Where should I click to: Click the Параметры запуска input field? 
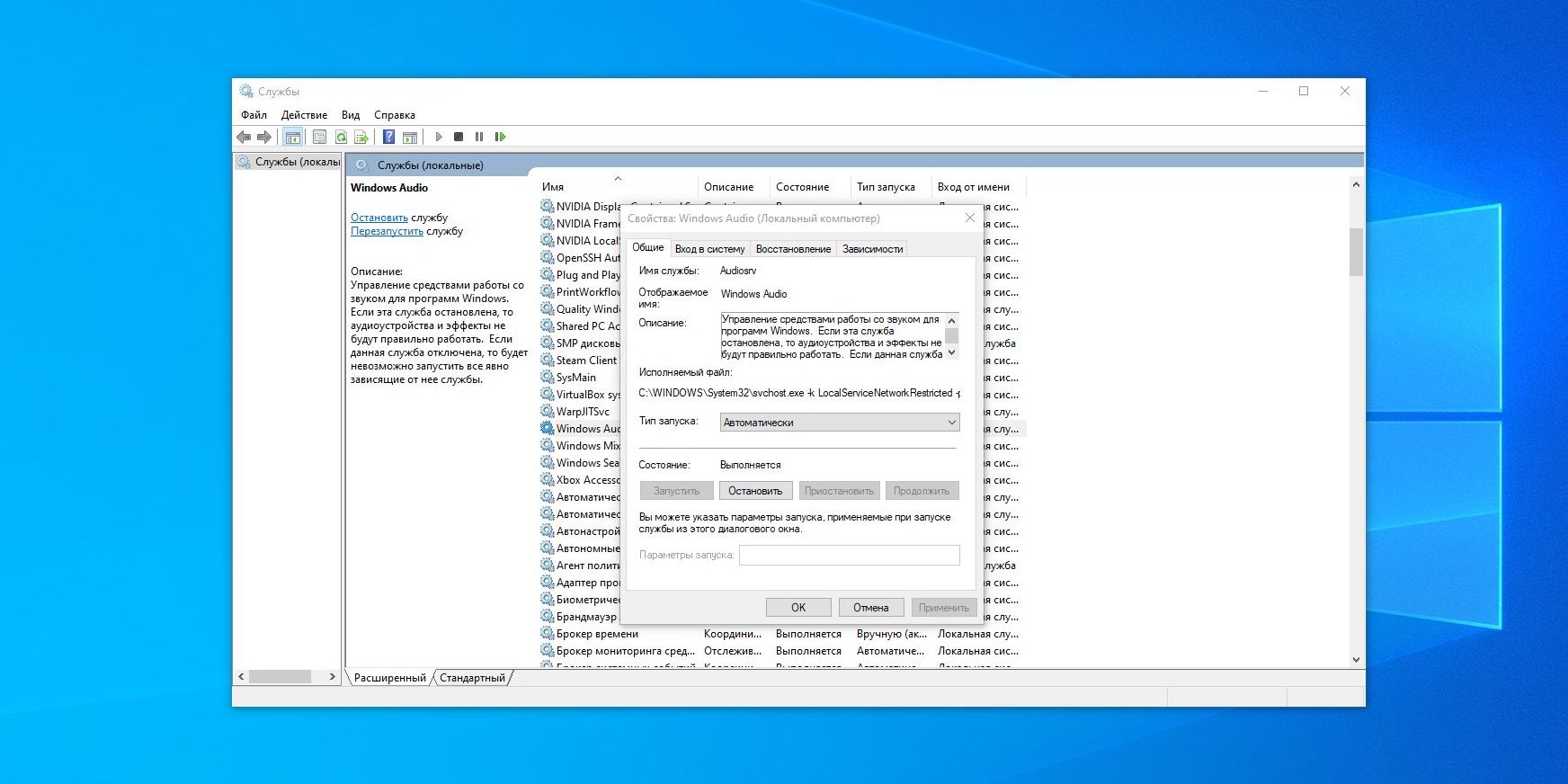click(x=849, y=555)
